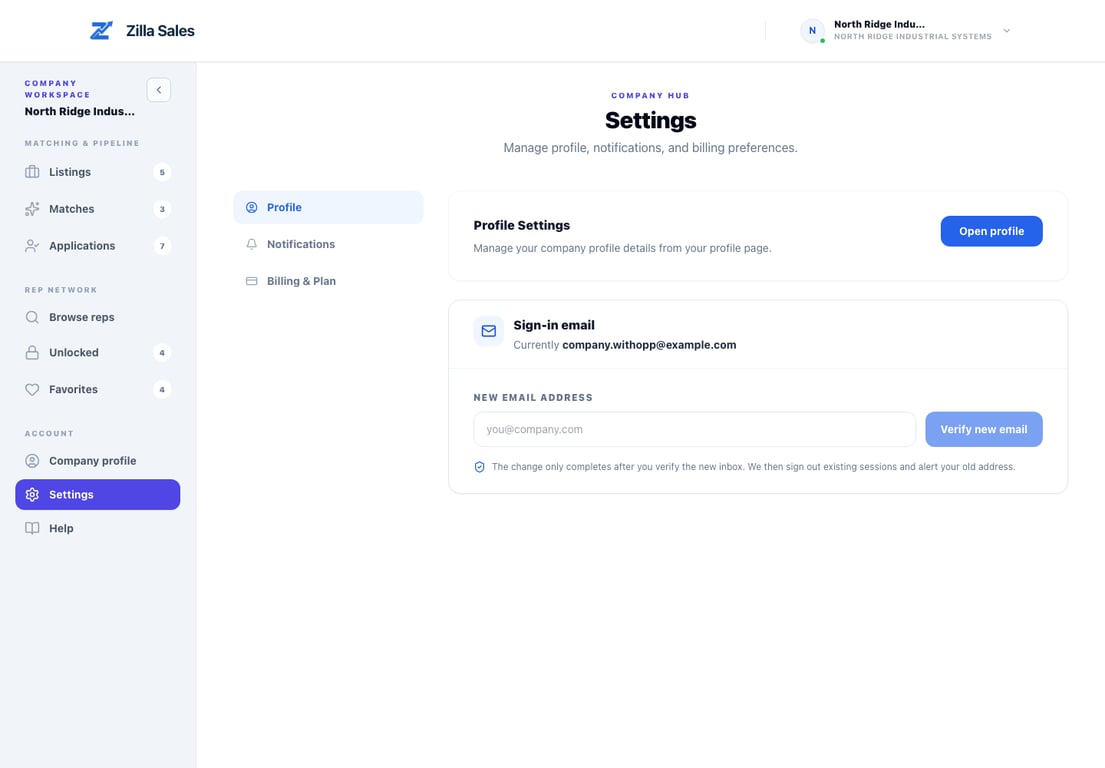The width and height of the screenshot is (1105, 768).
Task: Focus the new email address field
Action: [x=694, y=429]
